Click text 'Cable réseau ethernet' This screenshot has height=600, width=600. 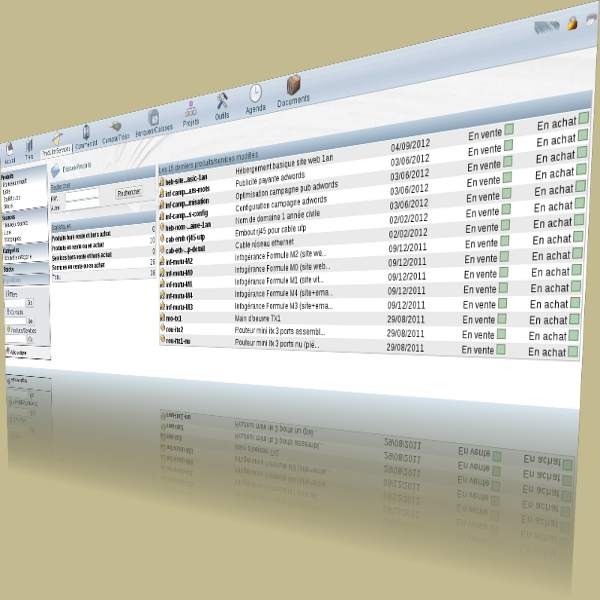tap(264, 243)
